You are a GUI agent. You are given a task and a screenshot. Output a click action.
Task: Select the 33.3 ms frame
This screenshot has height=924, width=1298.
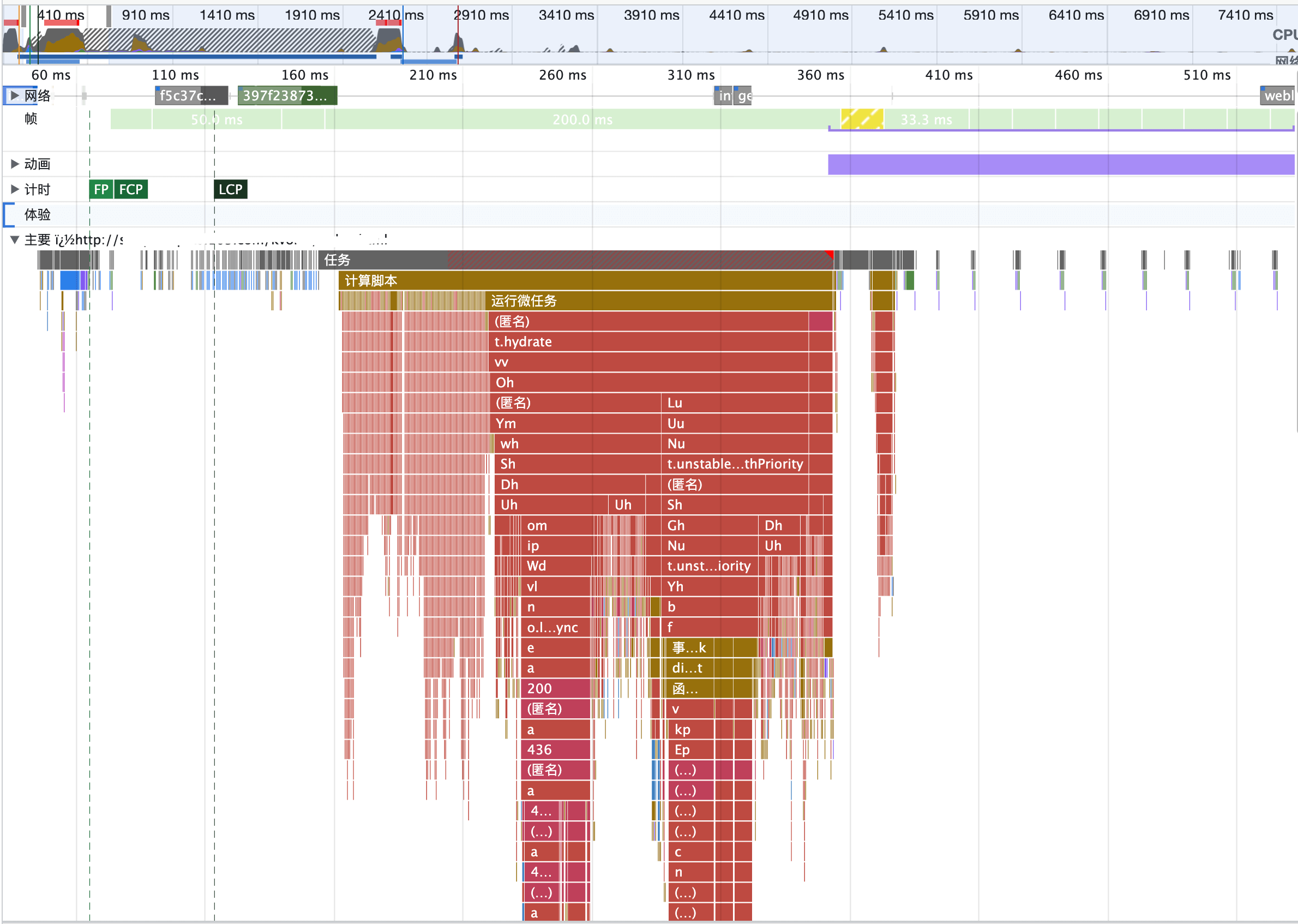[926, 119]
